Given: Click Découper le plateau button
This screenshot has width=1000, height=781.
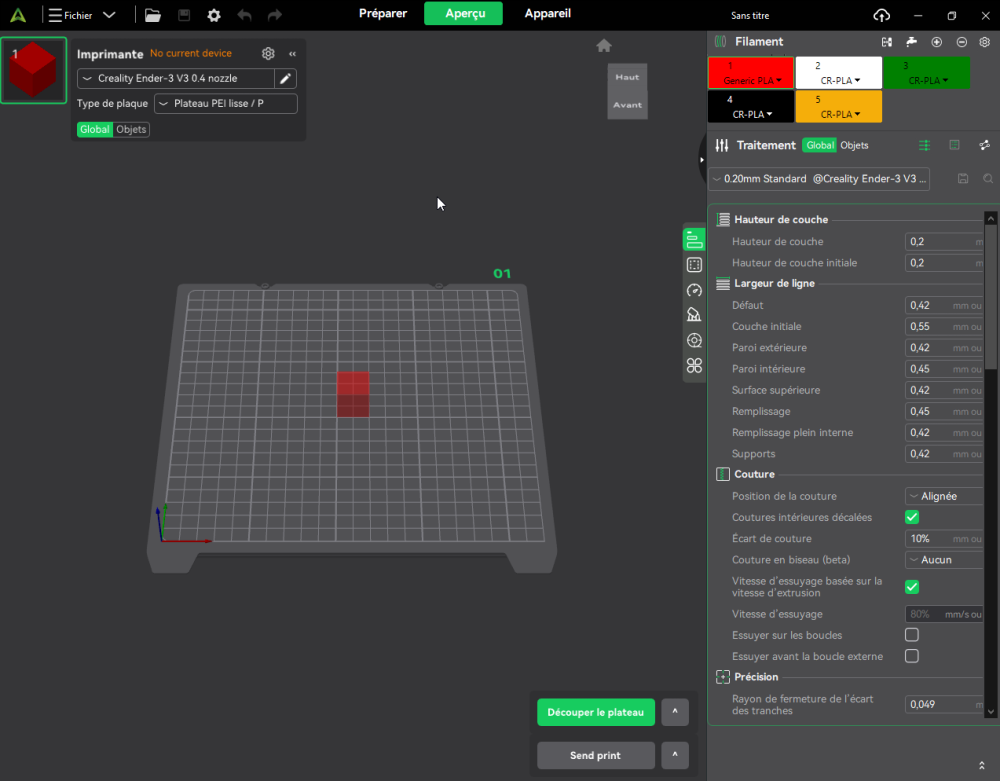Looking at the screenshot, I should [596, 713].
